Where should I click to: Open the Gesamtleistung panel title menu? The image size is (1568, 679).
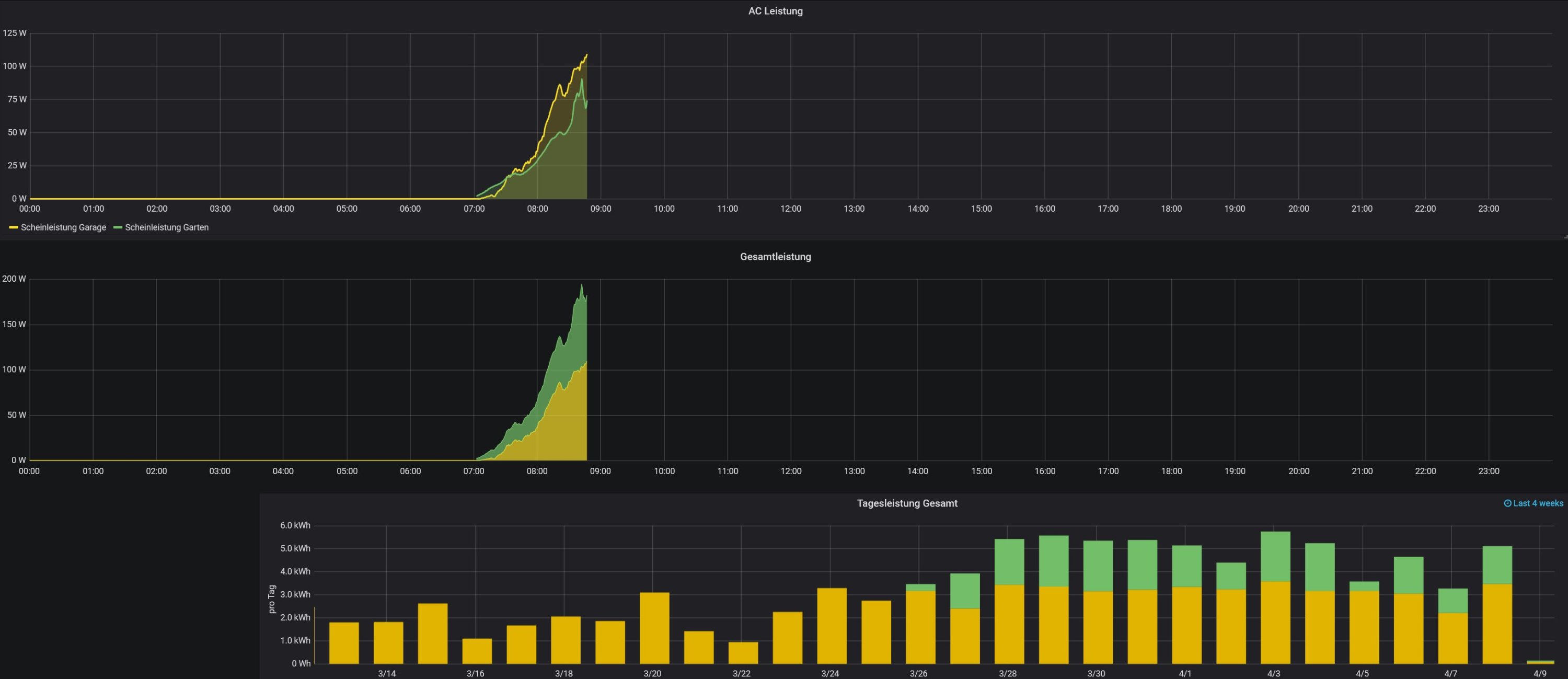[775, 257]
